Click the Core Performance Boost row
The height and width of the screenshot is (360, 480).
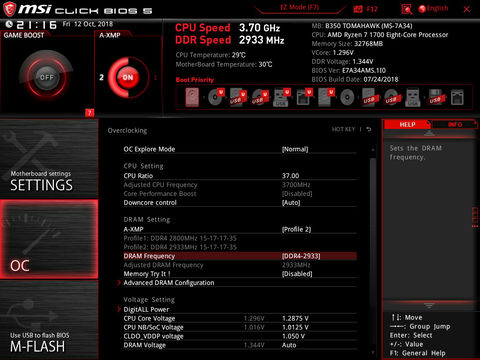point(240,193)
